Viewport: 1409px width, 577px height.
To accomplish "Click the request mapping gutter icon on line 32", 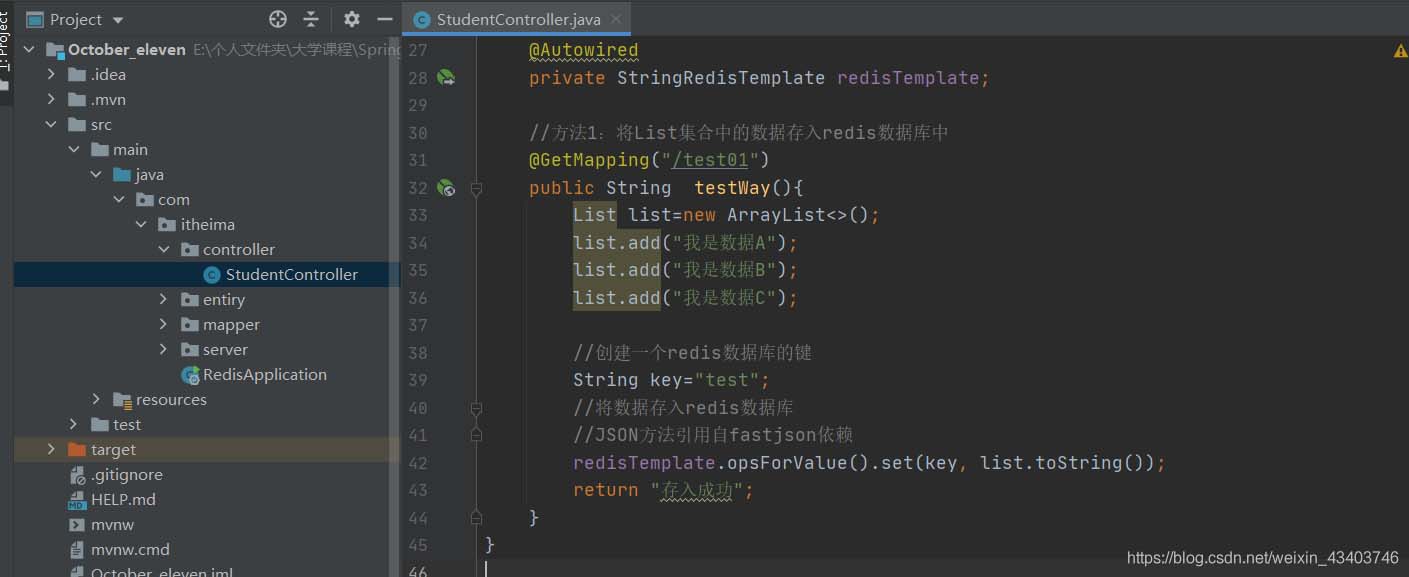I will [446, 187].
